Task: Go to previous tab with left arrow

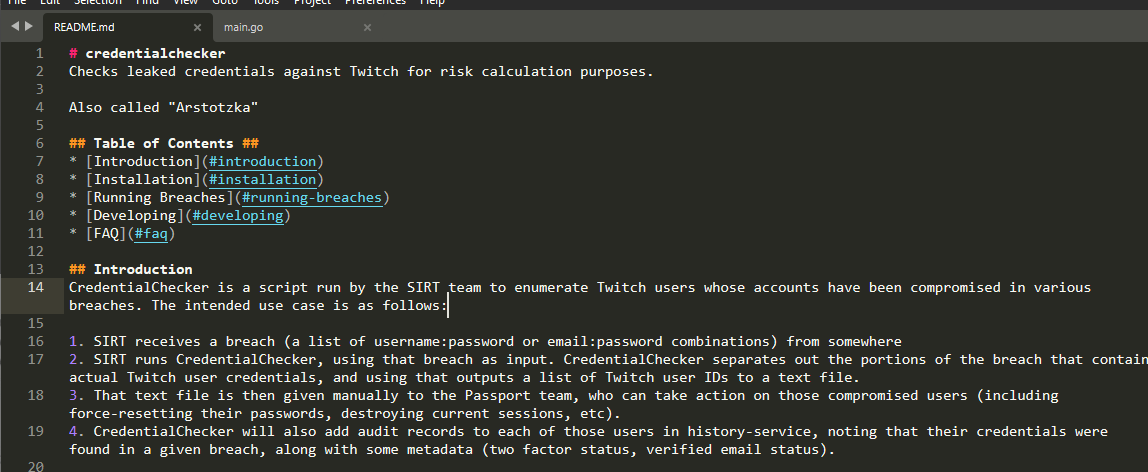Action: [15, 26]
